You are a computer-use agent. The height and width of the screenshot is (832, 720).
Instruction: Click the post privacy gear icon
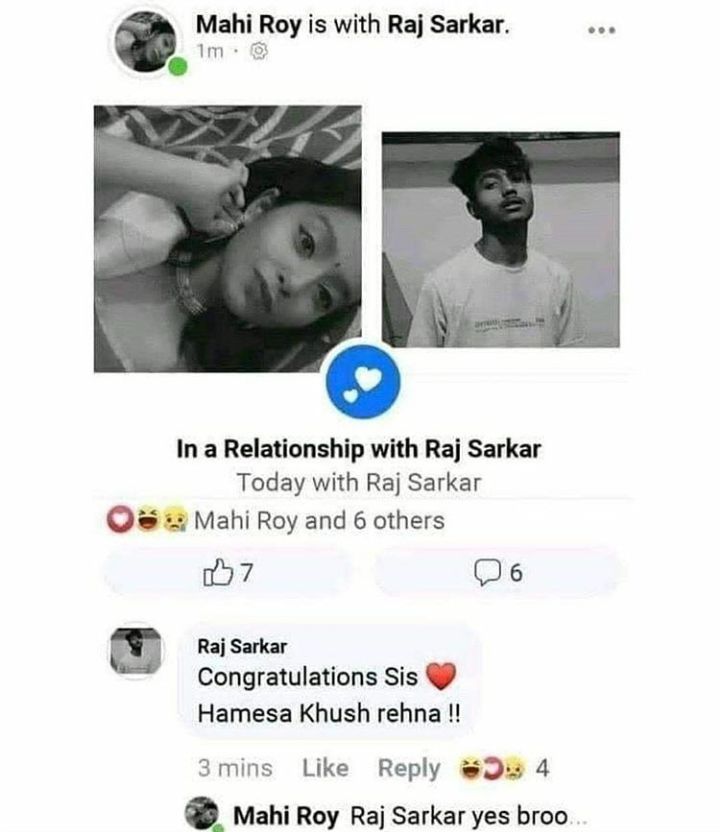257,47
